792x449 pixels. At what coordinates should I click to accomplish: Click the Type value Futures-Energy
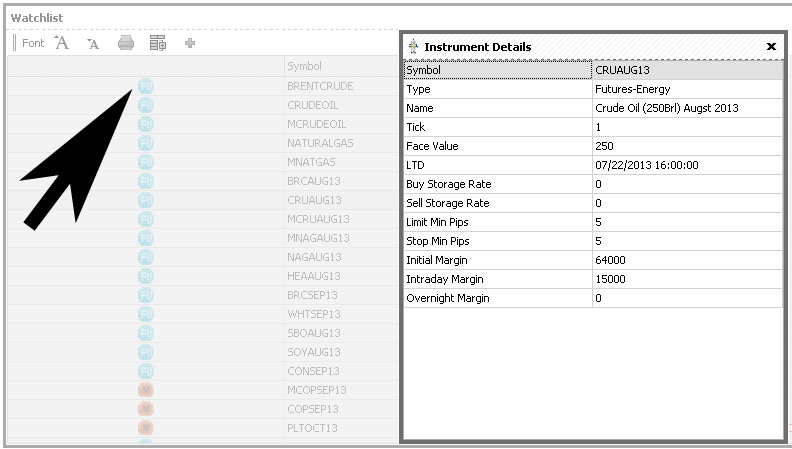click(x=632, y=89)
